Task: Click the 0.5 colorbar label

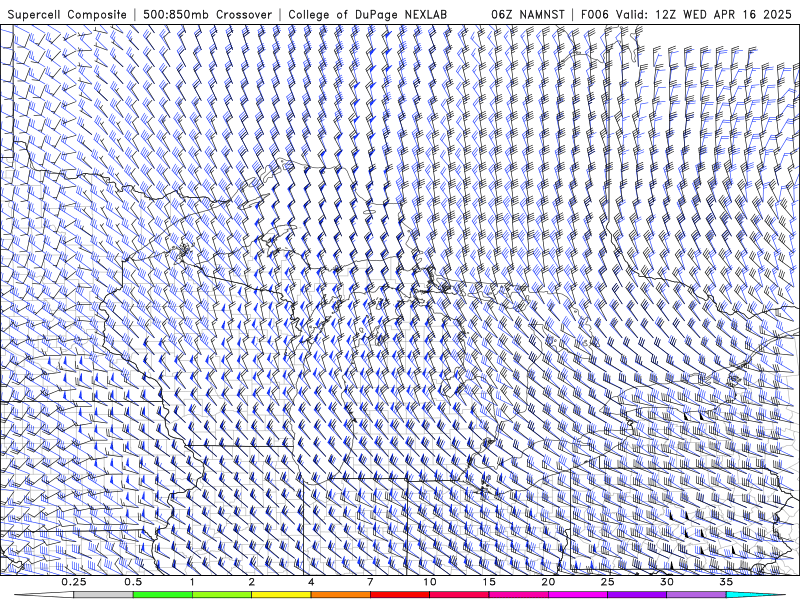Action: pyautogui.click(x=133, y=582)
